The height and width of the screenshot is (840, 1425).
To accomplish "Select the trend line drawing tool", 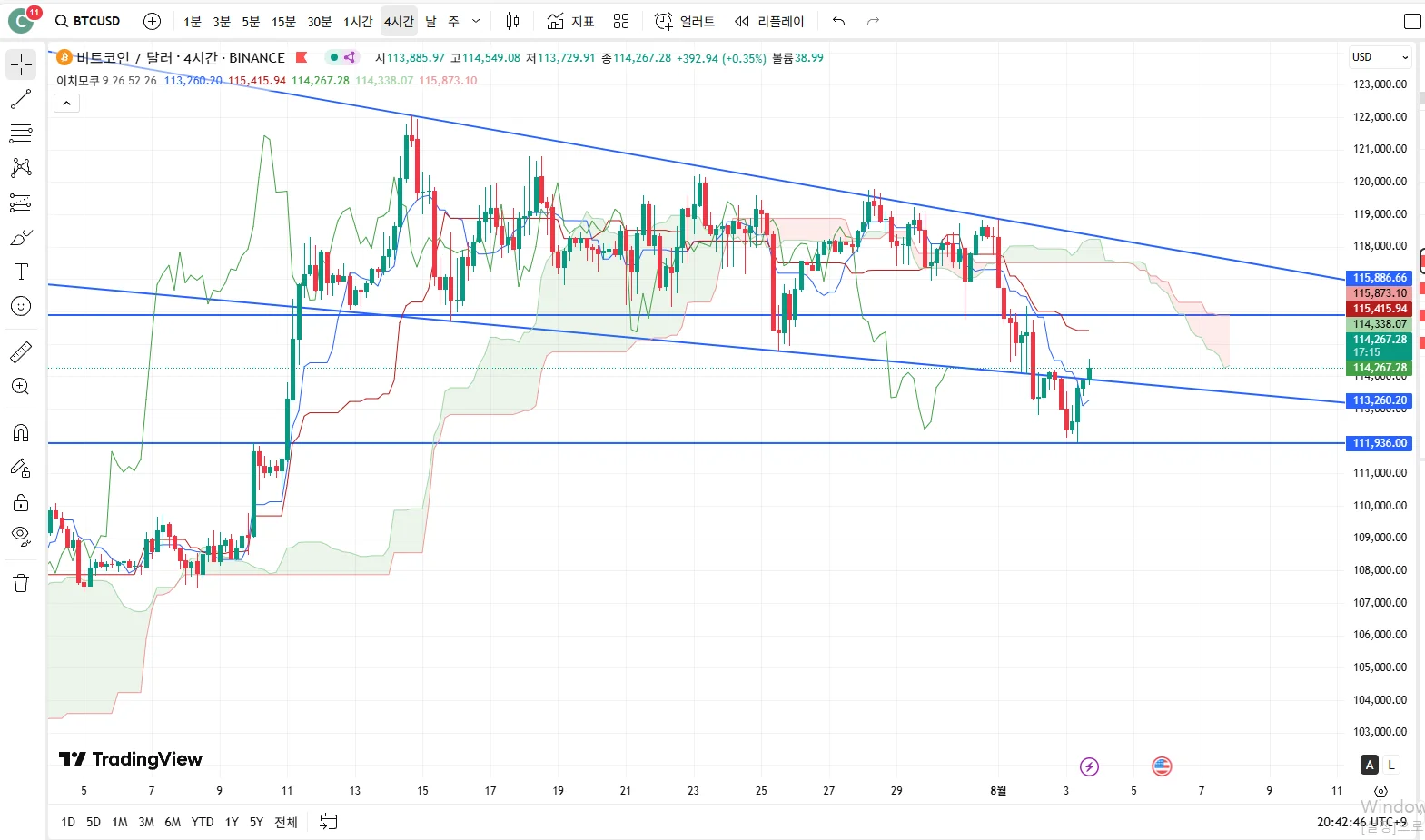I will pos(21,99).
